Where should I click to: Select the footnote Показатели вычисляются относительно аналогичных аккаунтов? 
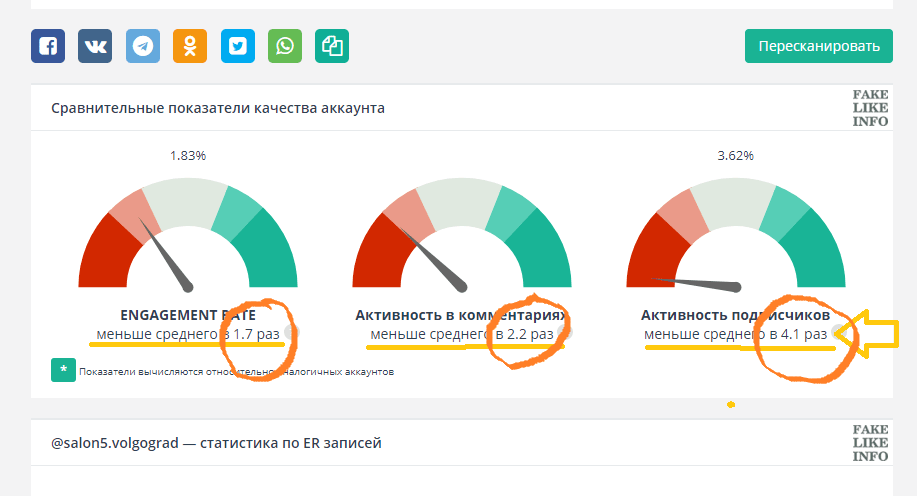tap(236, 371)
